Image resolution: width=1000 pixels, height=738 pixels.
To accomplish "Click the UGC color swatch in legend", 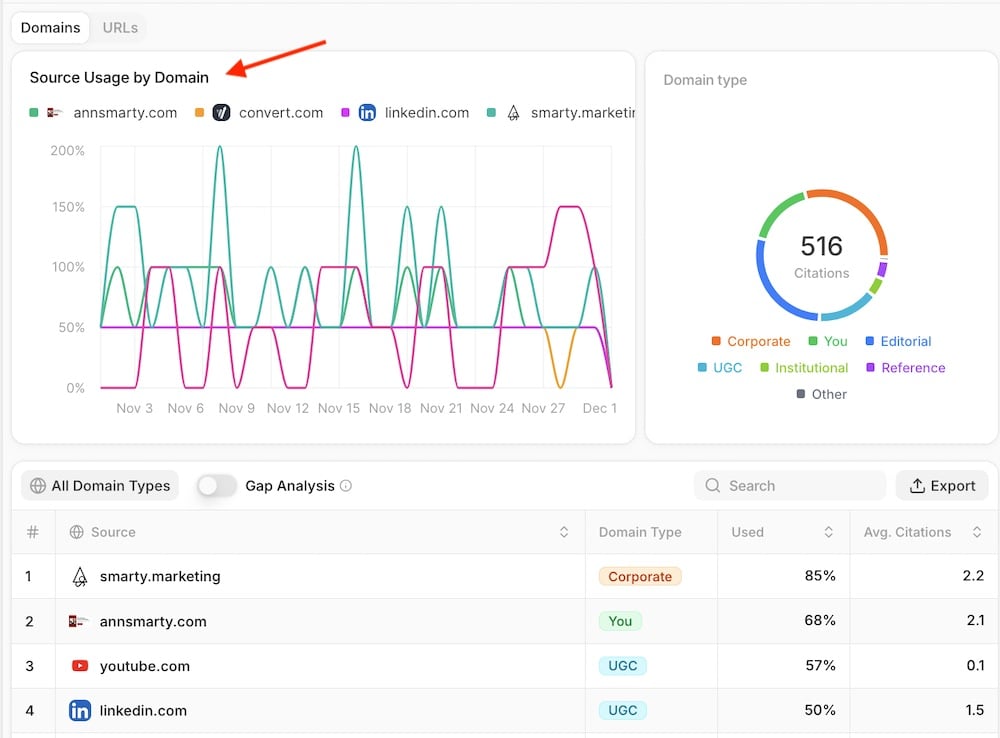I will (x=702, y=368).
